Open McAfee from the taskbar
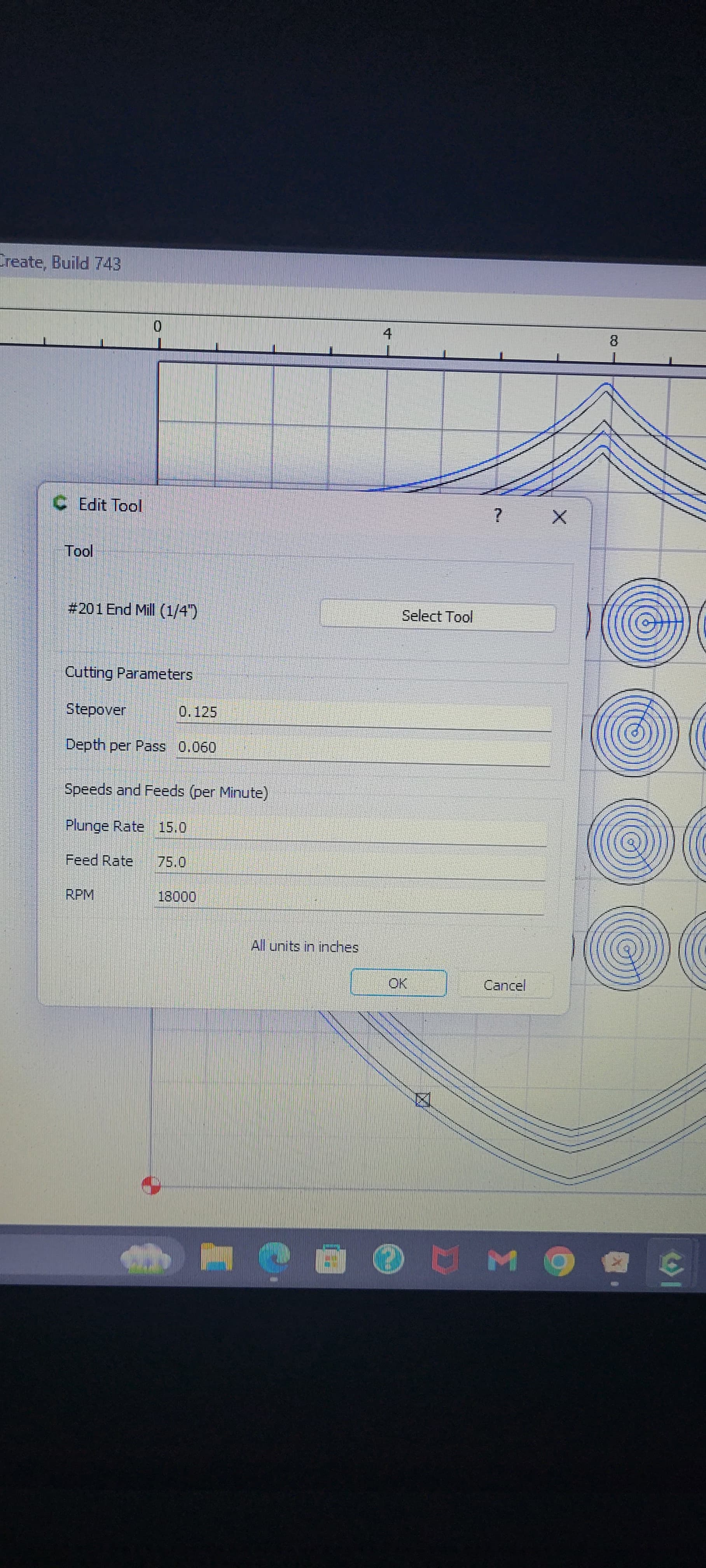Viewport: 706px width, 1568px height. coord(446,1261)
